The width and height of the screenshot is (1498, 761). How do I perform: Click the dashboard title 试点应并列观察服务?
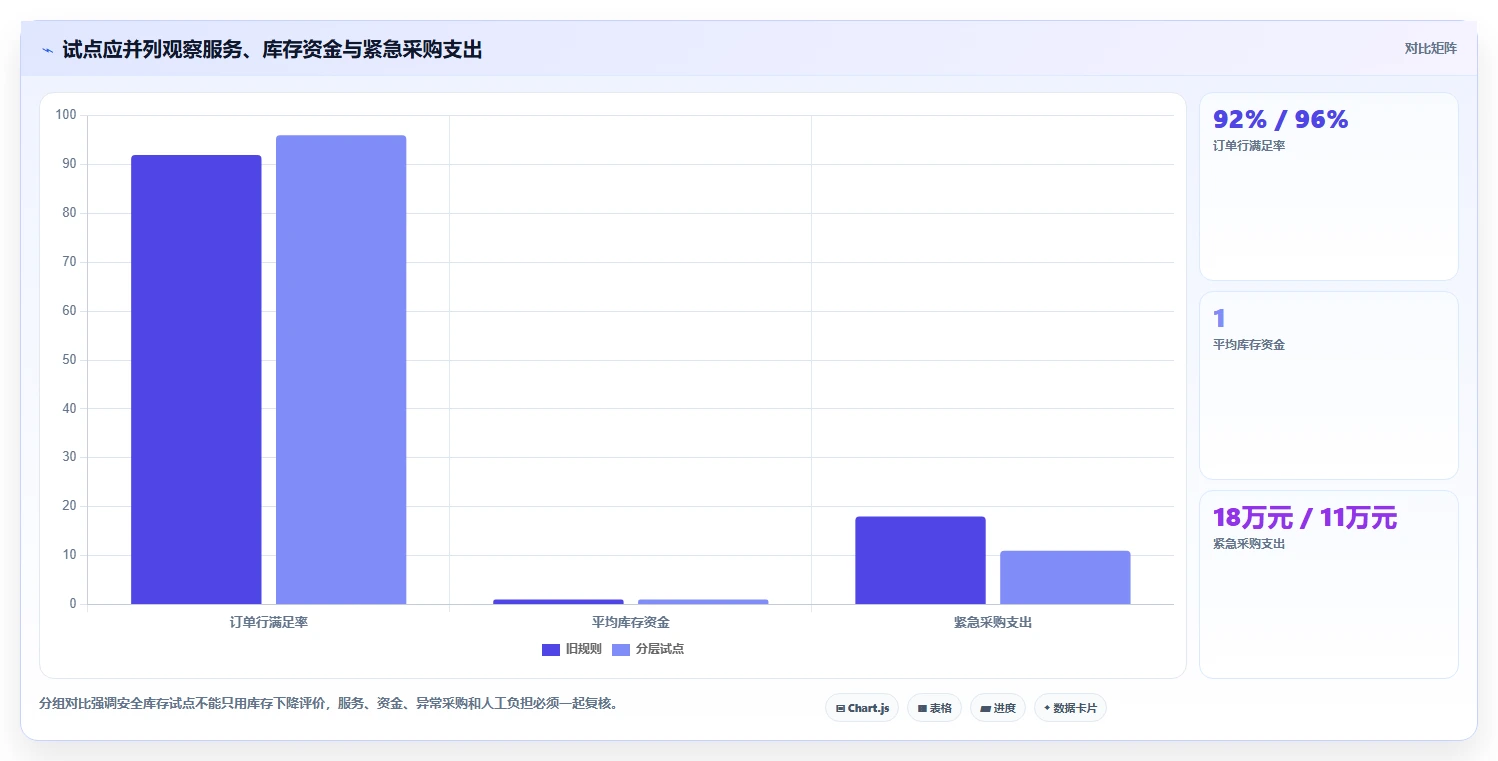pyautogui.click(x=272, y=50)
